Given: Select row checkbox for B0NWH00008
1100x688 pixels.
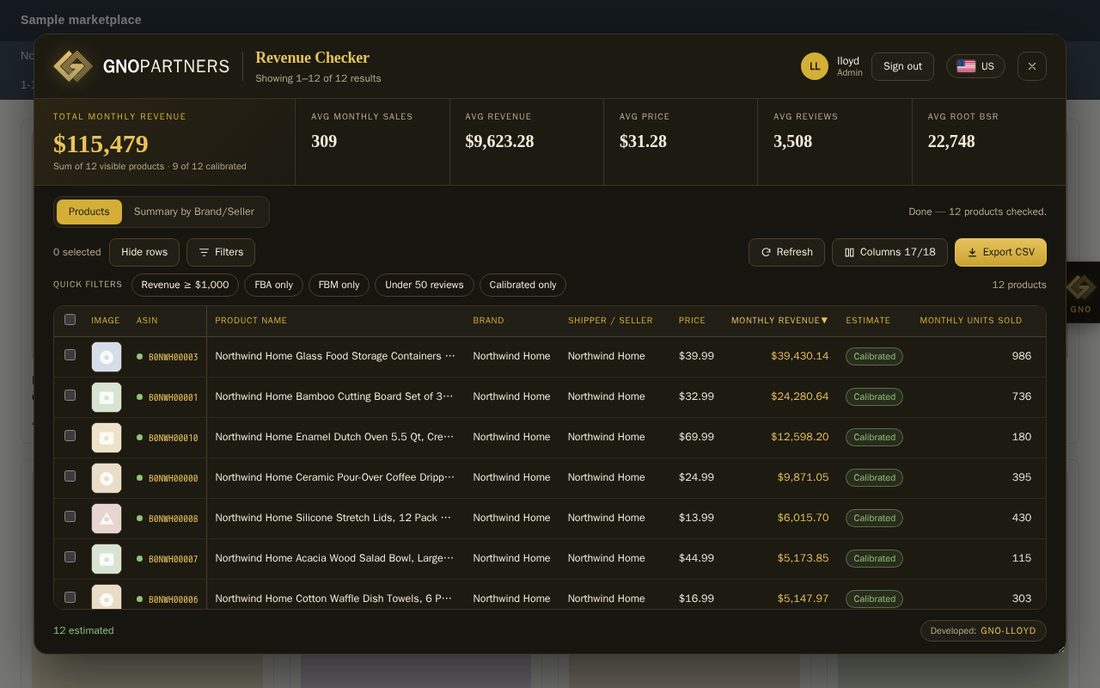Looking at the screenshot, I should [x=70, y=517].
